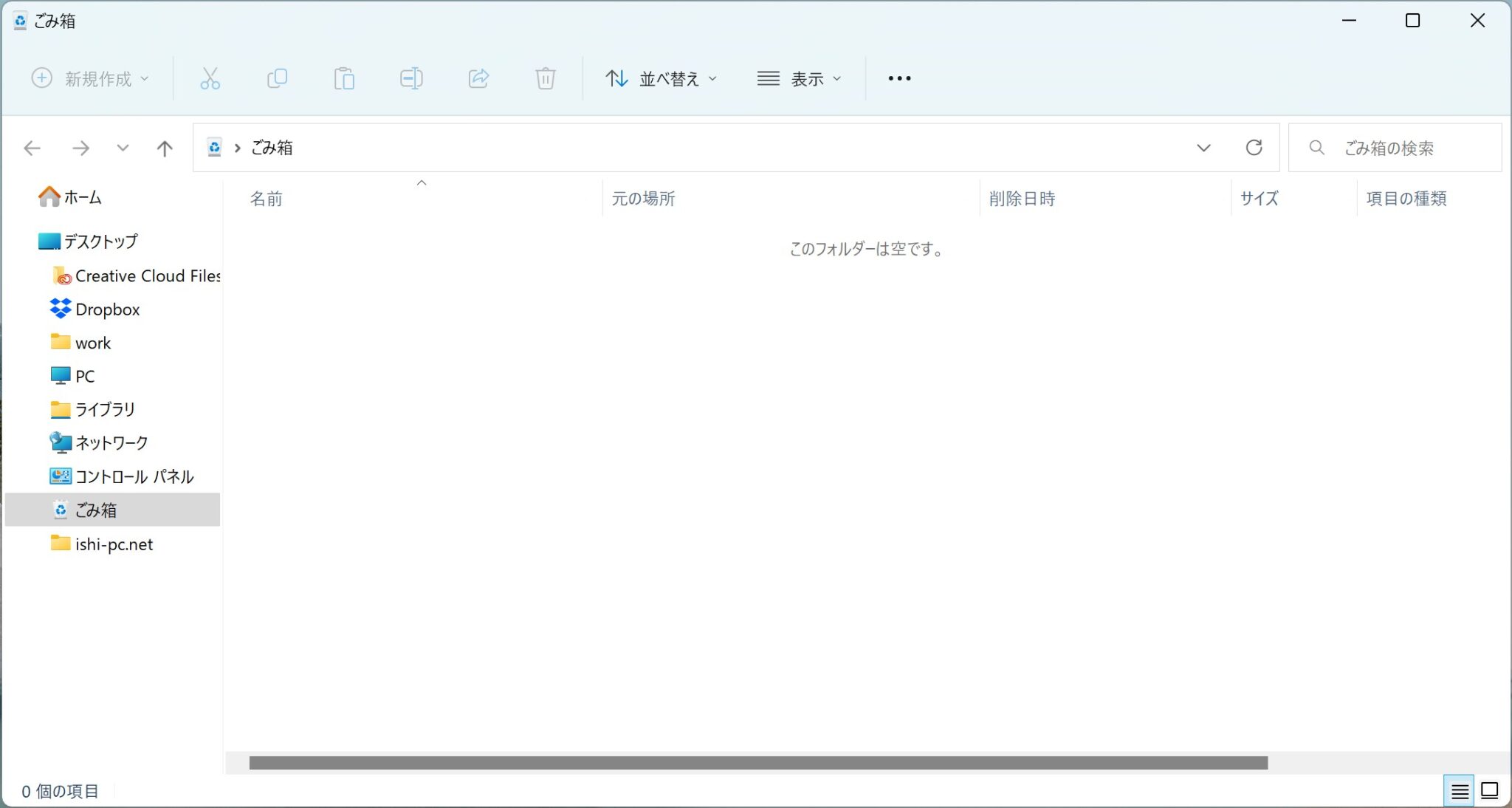This screenshot has width=1512, height=808.
Task: Click the Copy icon in the toolbar
Action: click(277, 78)
